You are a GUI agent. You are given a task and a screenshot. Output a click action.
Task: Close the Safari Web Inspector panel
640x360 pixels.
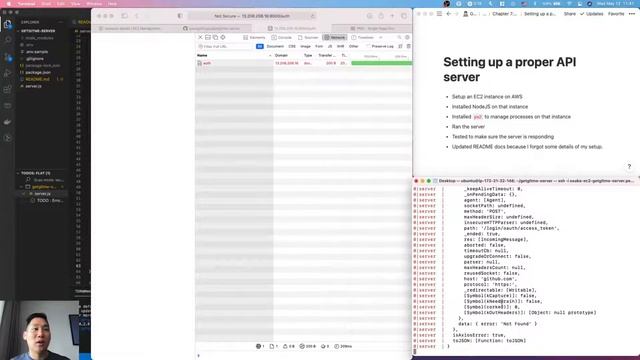click(x=200, y=37)
